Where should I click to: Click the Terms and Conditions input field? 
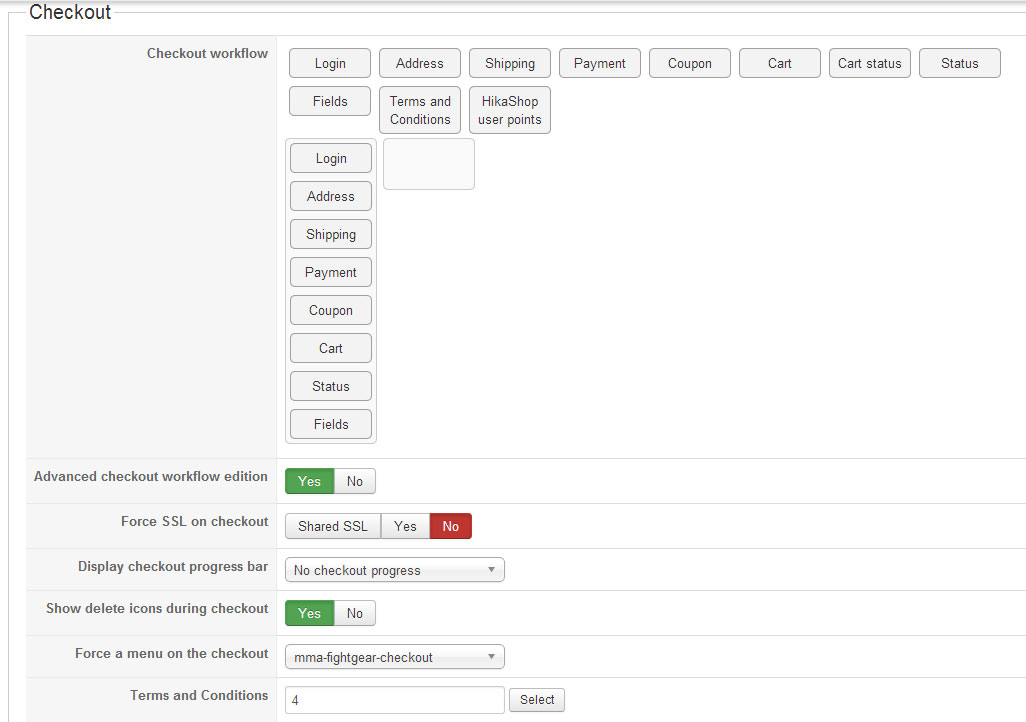pyautogui.click(x=395, y=700)
